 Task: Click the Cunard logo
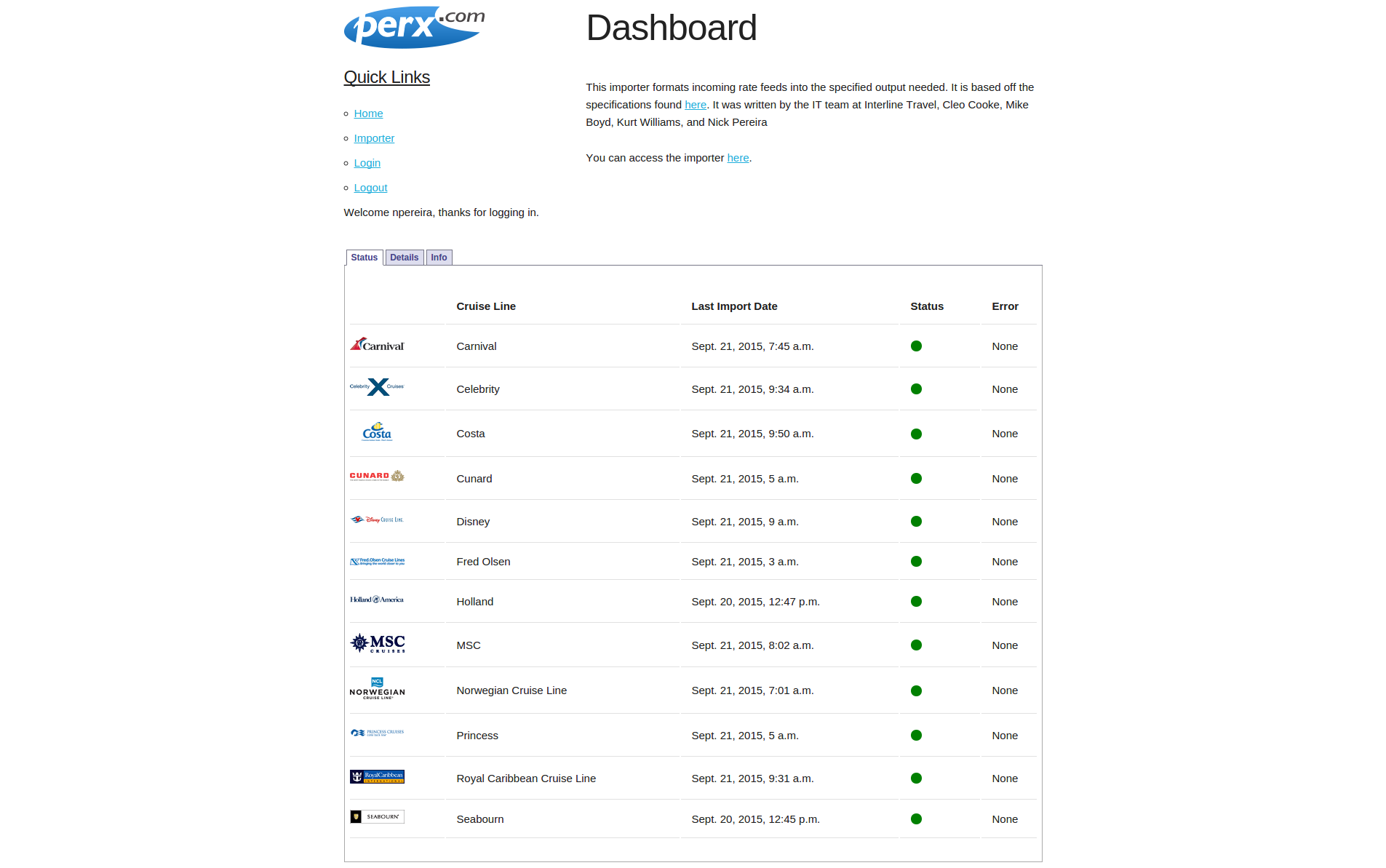(377, 476)
